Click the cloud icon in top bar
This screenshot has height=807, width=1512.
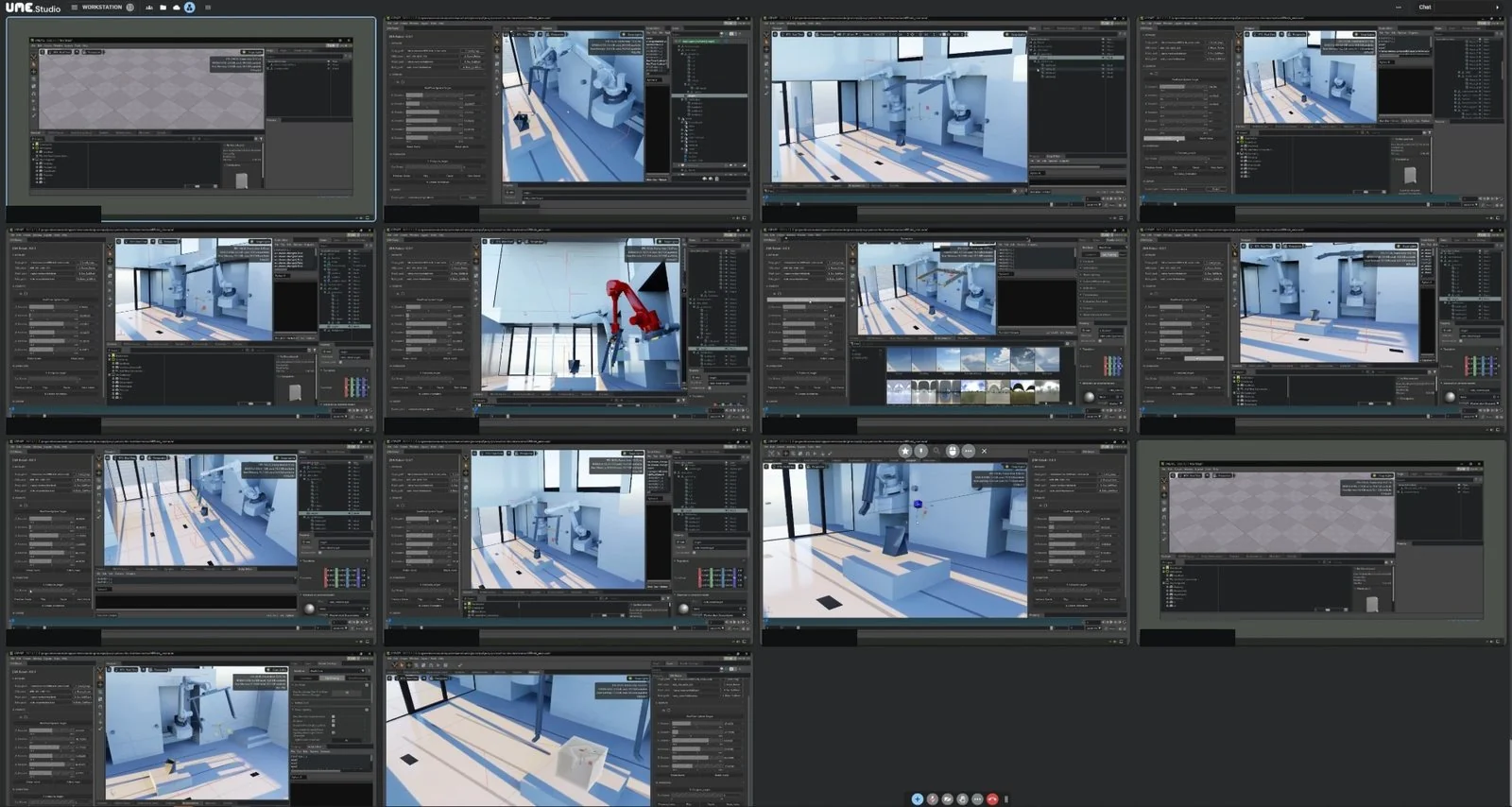tap(176, 8)
